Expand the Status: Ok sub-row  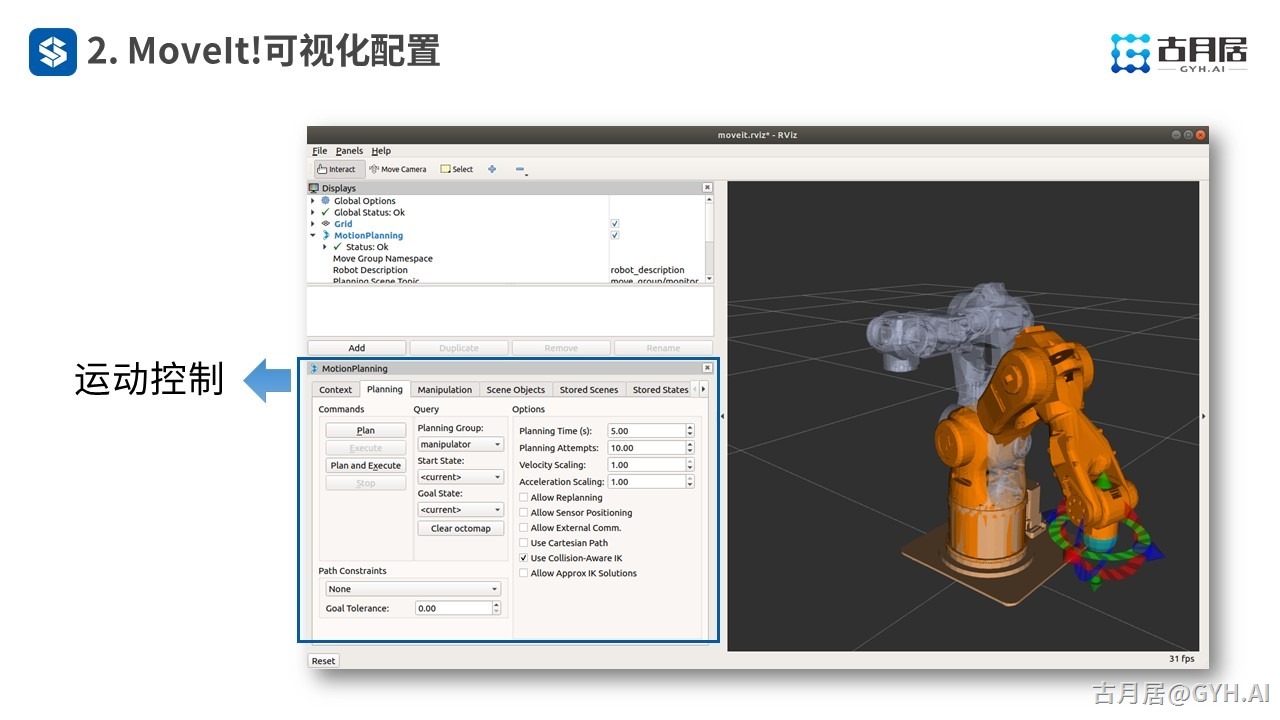pos(325,247)
